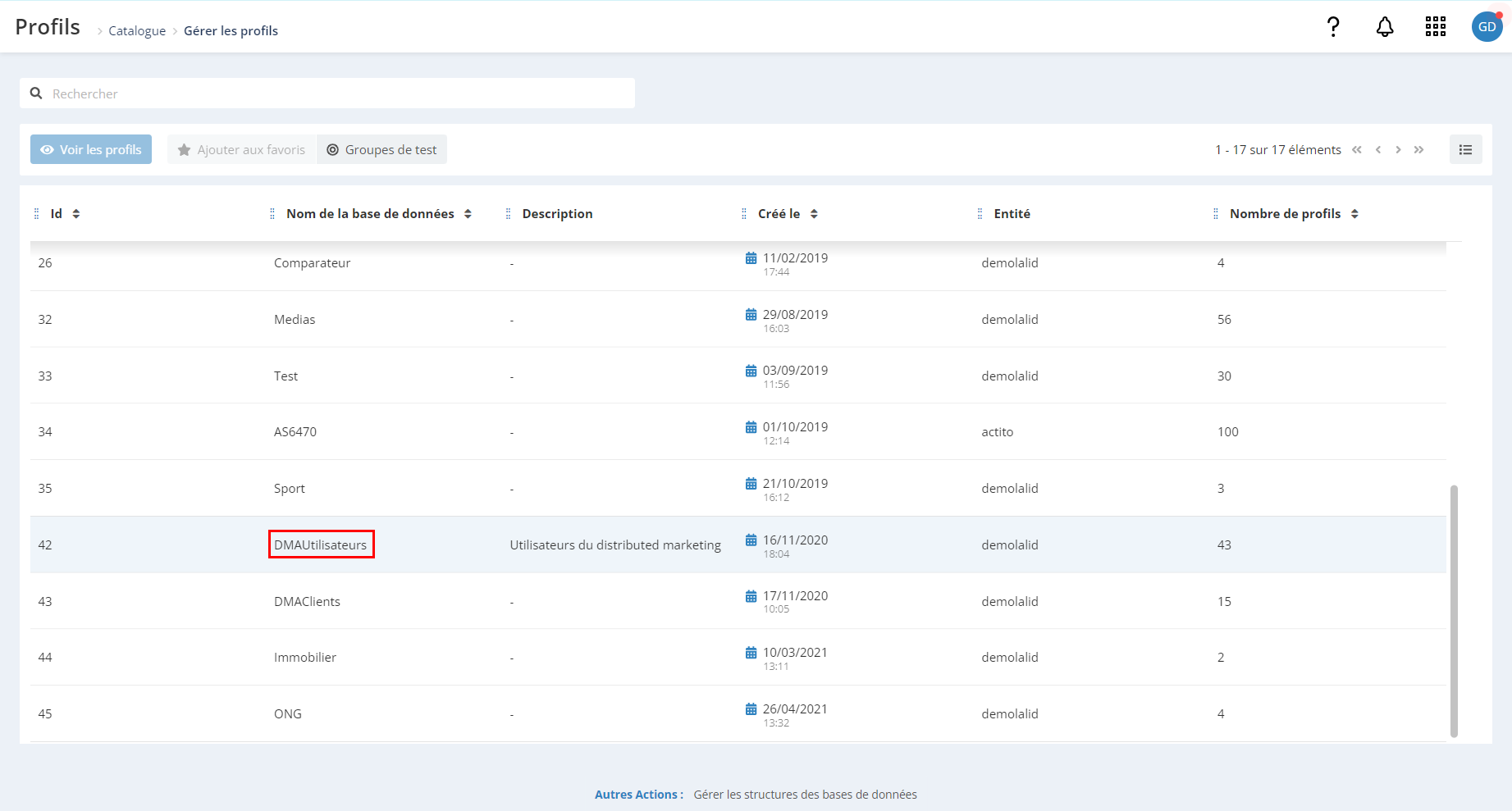The width and height of the screenshot is (1512, 811).
Task: Click the actito entity cell
Action: point(998,432)
